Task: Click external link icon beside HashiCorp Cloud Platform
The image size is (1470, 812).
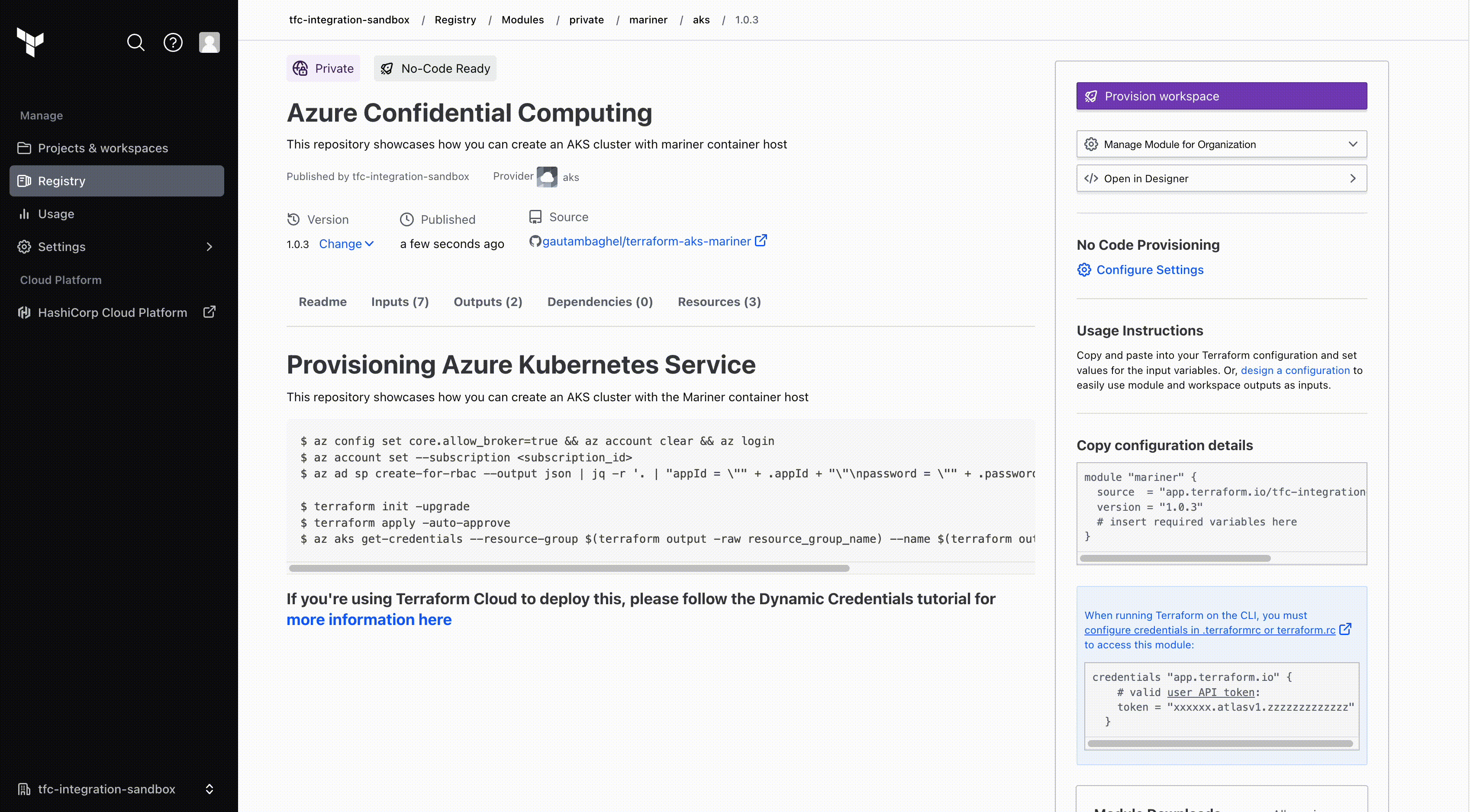Action: [x=210, y=312]
